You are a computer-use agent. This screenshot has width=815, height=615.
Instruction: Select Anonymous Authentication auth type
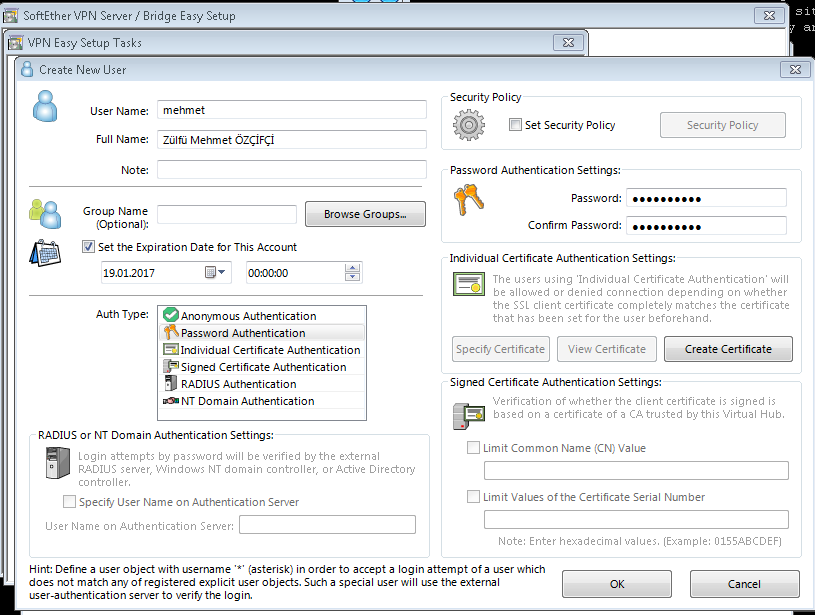point(261,316)
